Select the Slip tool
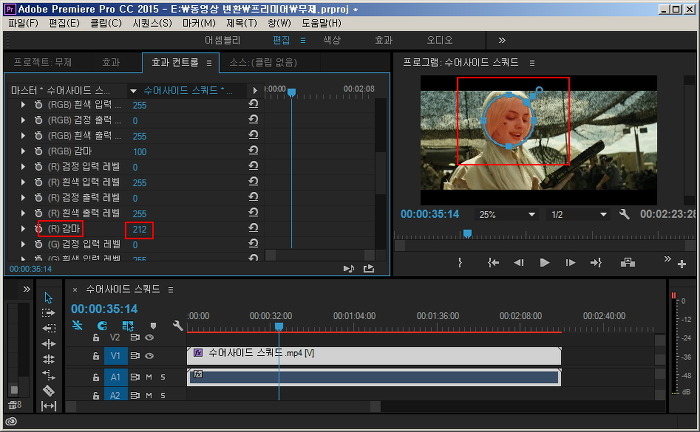This screenshot has height=432, width=700. click(49, 406)
